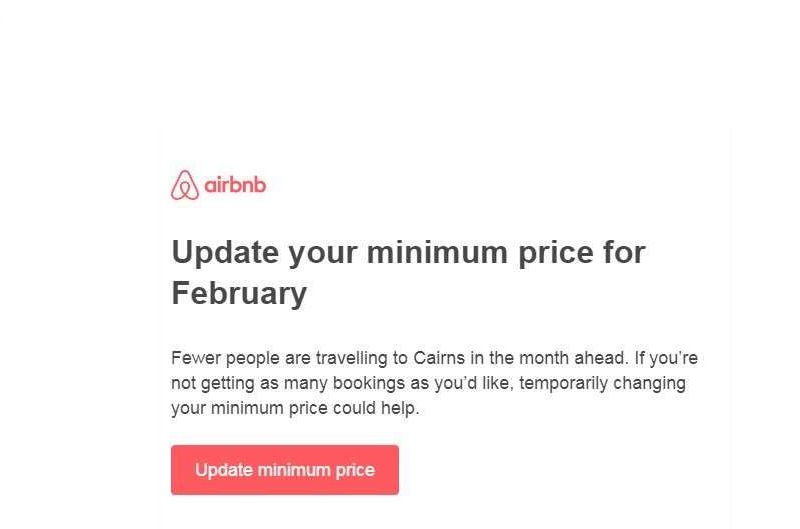Click the Update minimum price button

pyautogui.click(x=285, y=470)
